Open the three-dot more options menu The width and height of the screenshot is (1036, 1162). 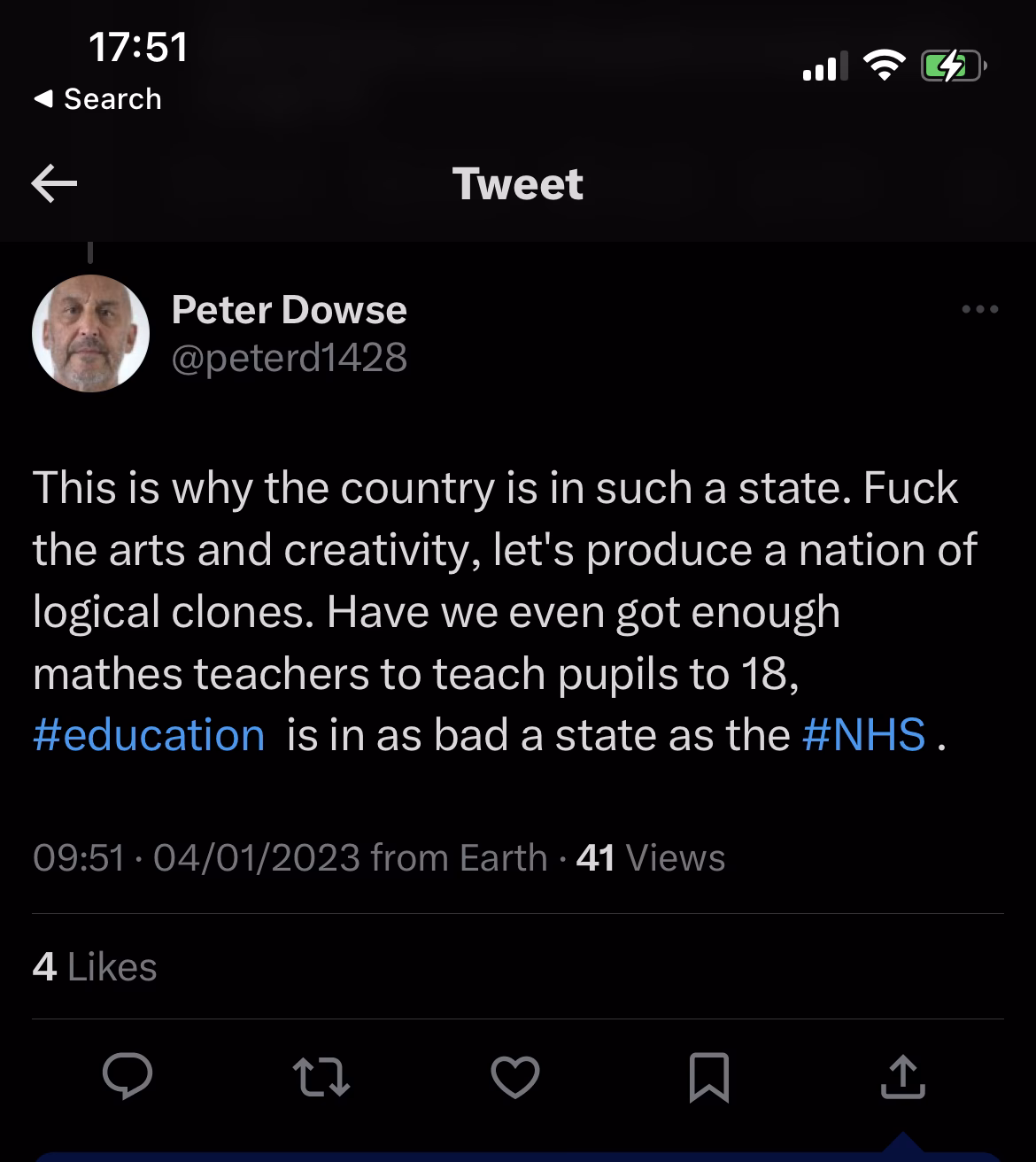pos(980,310)
